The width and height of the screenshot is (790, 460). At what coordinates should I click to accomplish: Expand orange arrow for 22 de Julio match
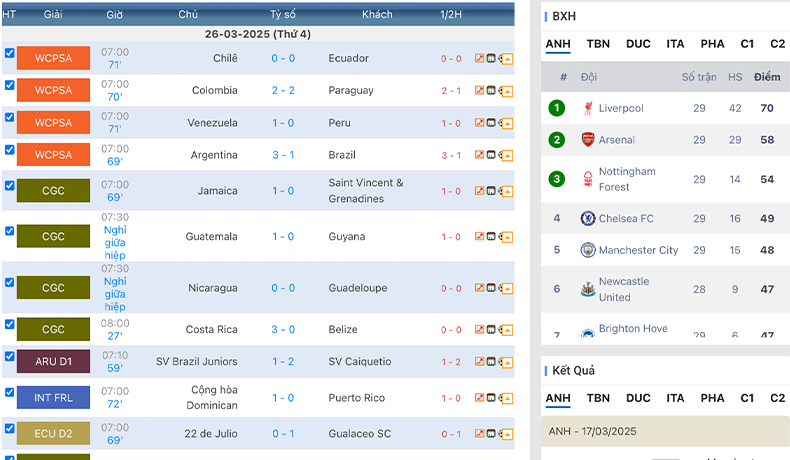[x=507, y=434]
